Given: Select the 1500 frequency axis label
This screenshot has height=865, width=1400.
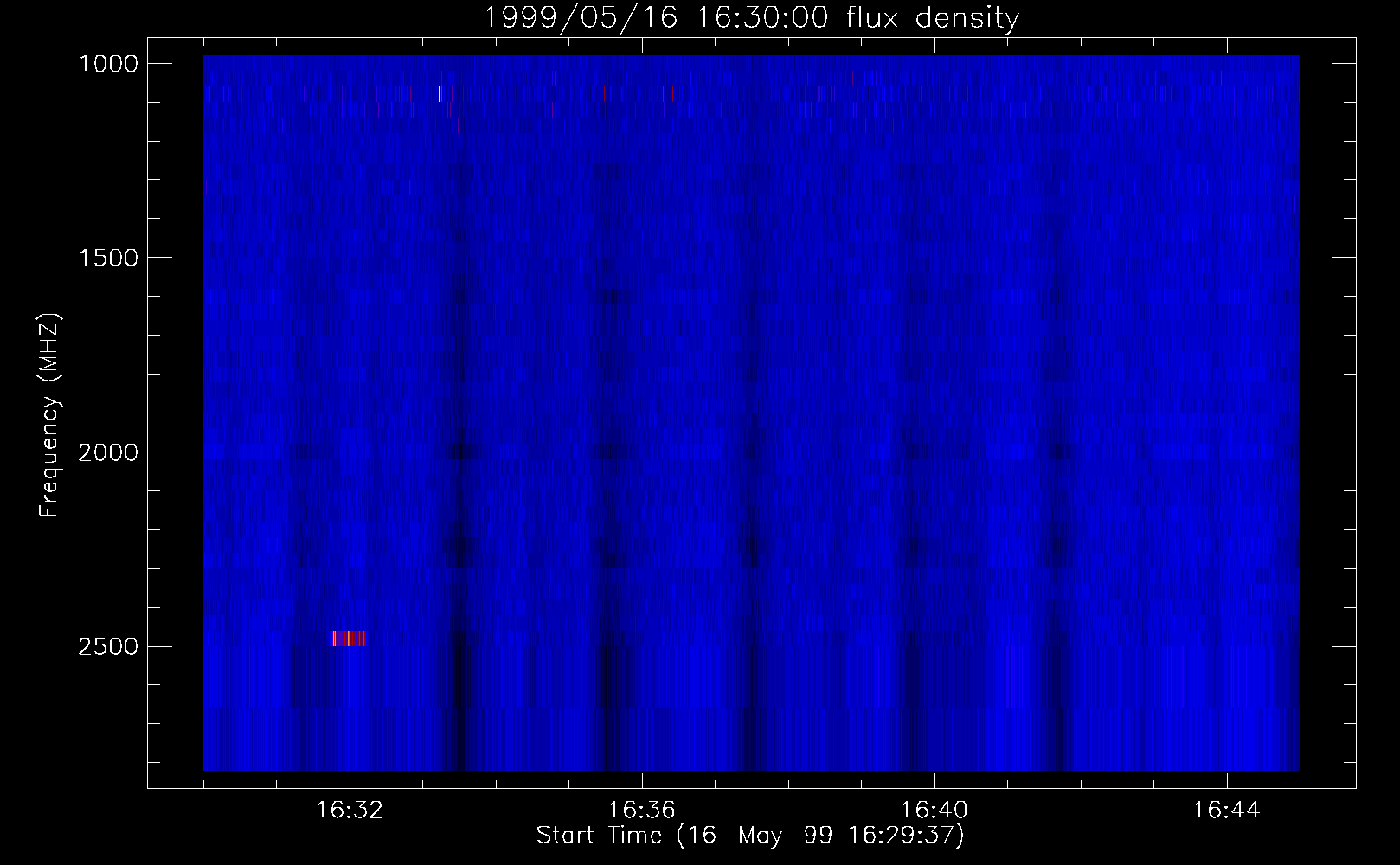Looking at the screenshot, I should (108, 258).
